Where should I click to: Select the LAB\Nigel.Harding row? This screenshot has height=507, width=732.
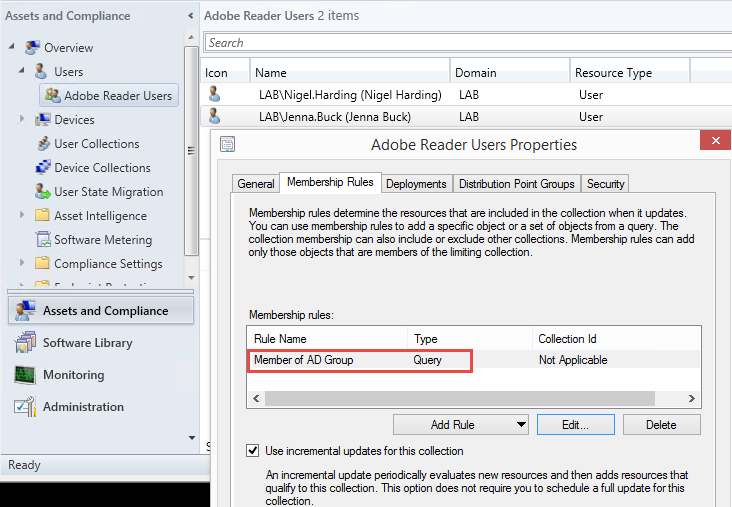(x=467, y=95)
